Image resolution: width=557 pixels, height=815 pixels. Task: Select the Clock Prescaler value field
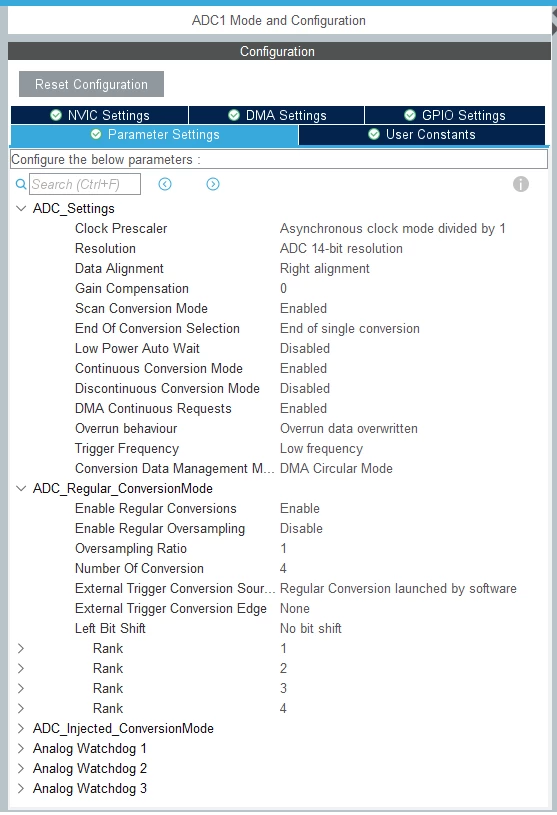tap(392, 229)
